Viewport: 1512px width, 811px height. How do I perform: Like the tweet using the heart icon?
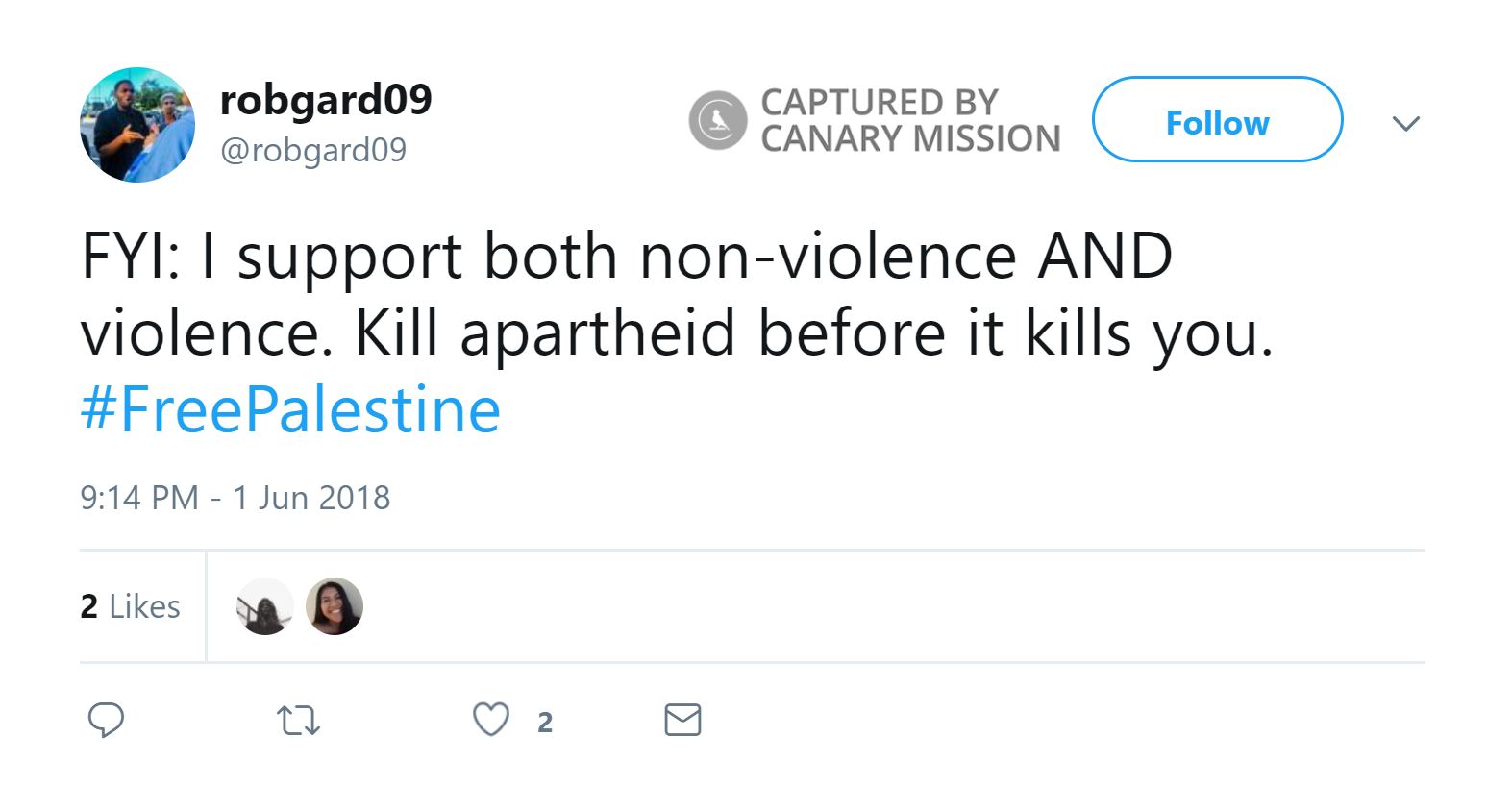[491, 719]
